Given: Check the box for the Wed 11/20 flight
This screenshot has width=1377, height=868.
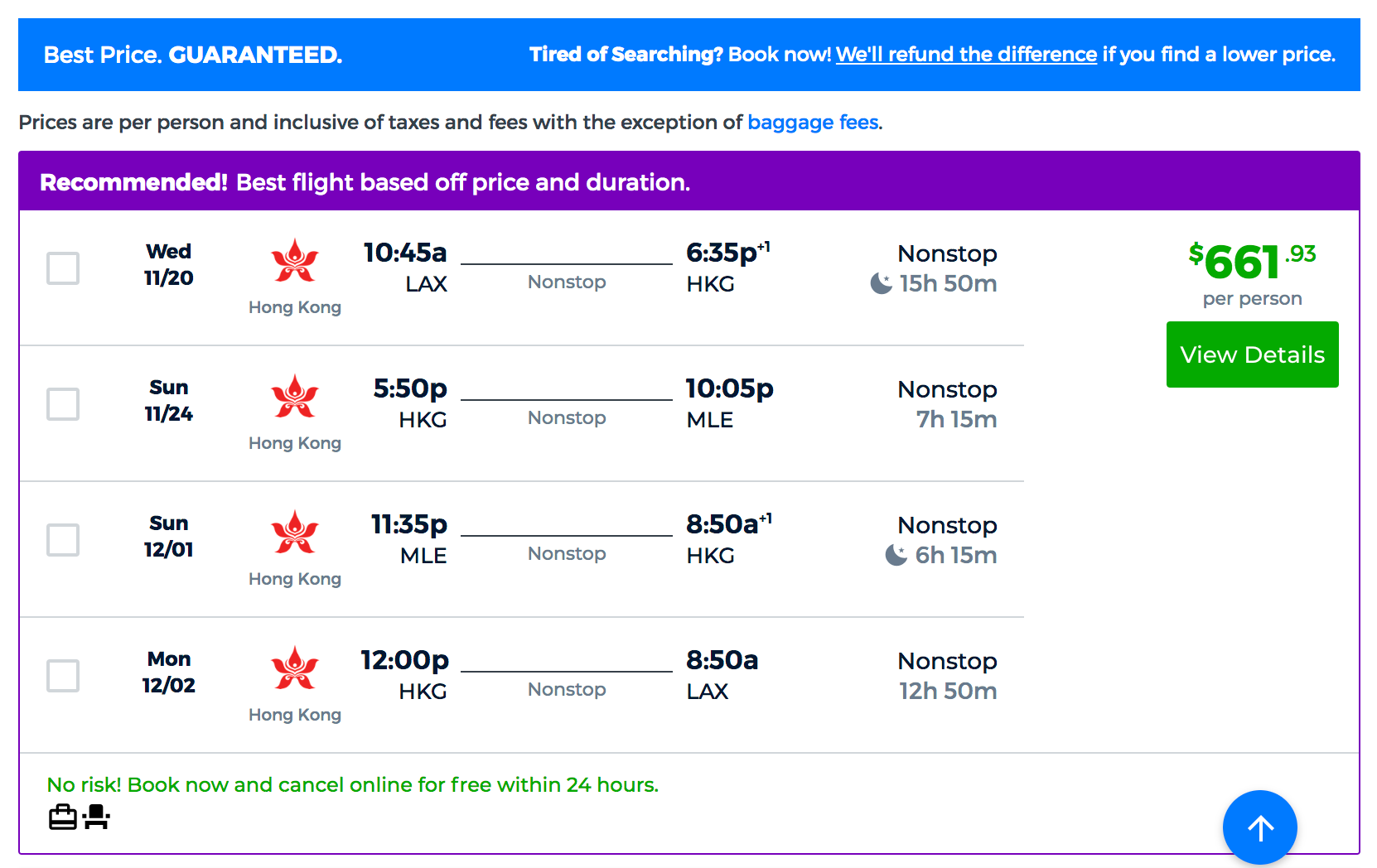Looking at the screenshot, I should (63, 268).
